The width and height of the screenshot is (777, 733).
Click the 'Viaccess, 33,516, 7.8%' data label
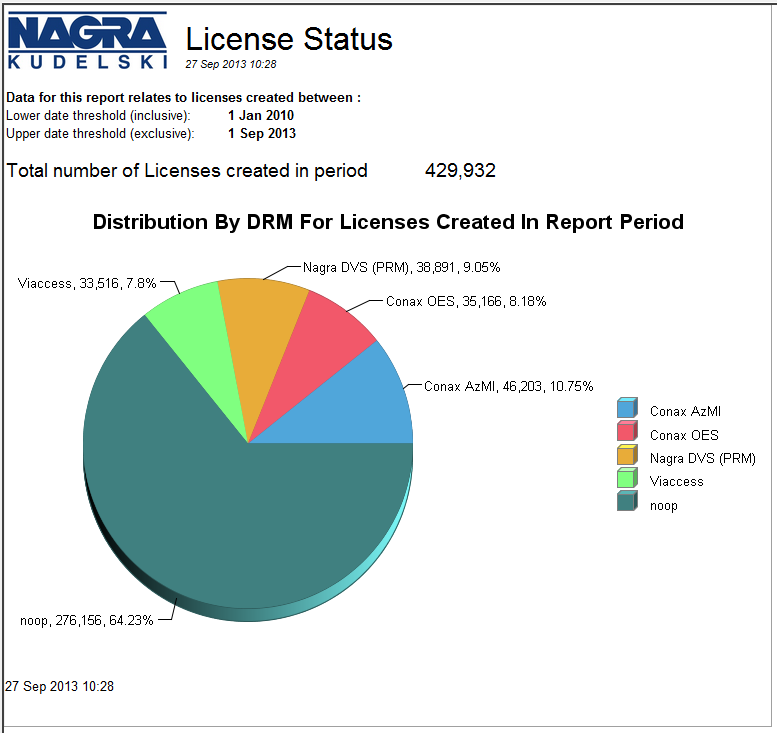tap(87, 283)
